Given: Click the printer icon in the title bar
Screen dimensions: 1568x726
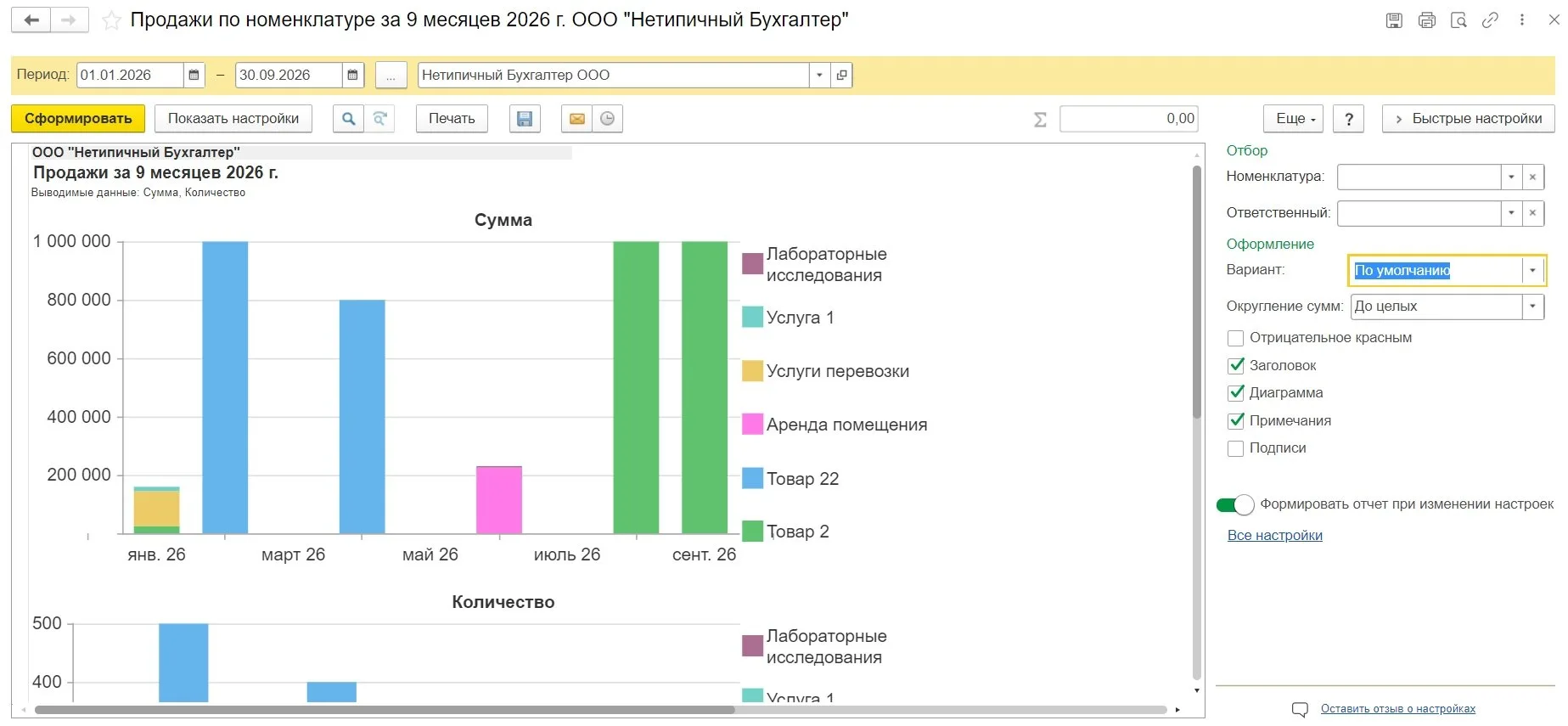Looking at the screenshot, I should click(x=1426, y=20).
